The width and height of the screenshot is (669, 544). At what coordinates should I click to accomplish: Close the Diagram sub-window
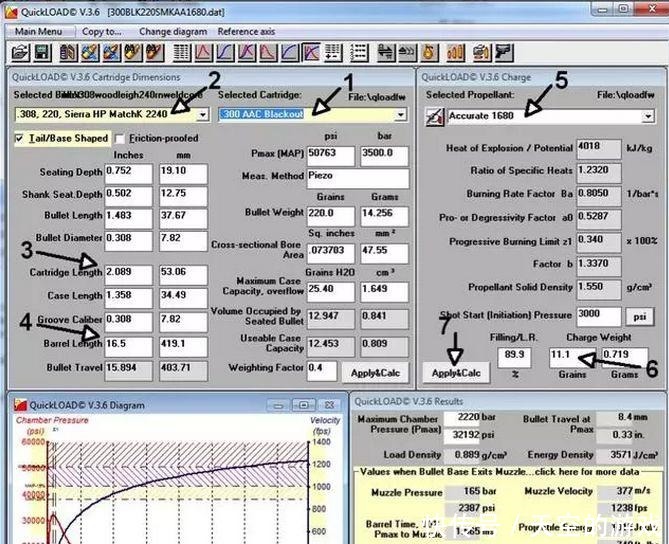[329, 404]
